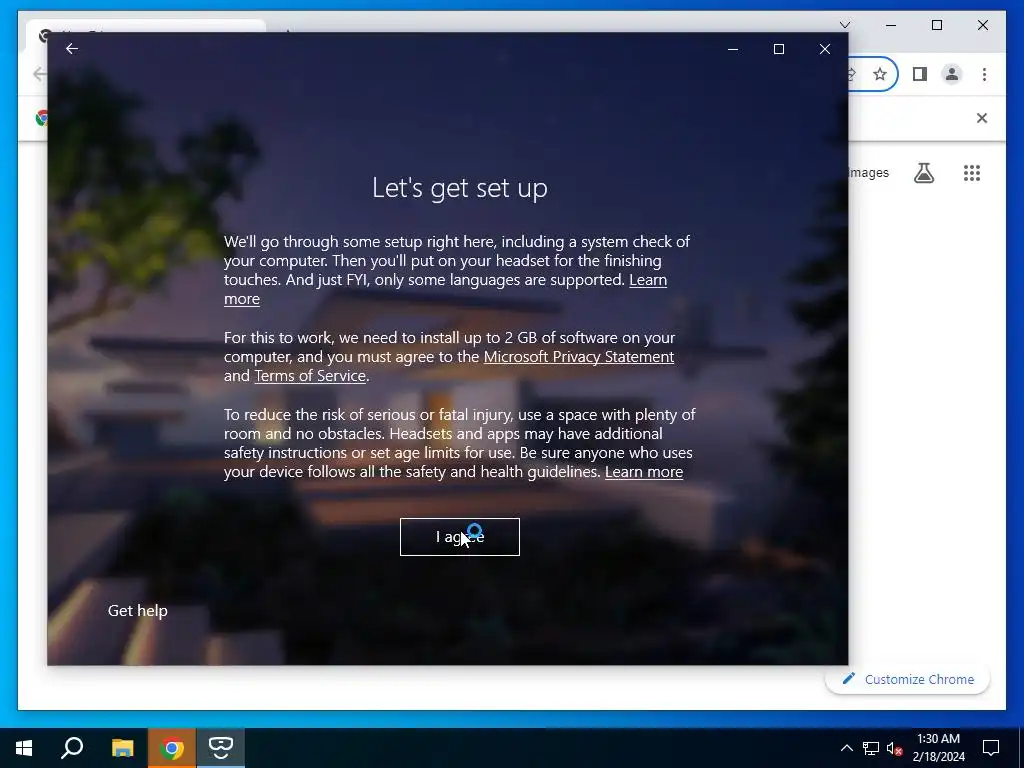Minimize the Chrome window

pos(891,25)
